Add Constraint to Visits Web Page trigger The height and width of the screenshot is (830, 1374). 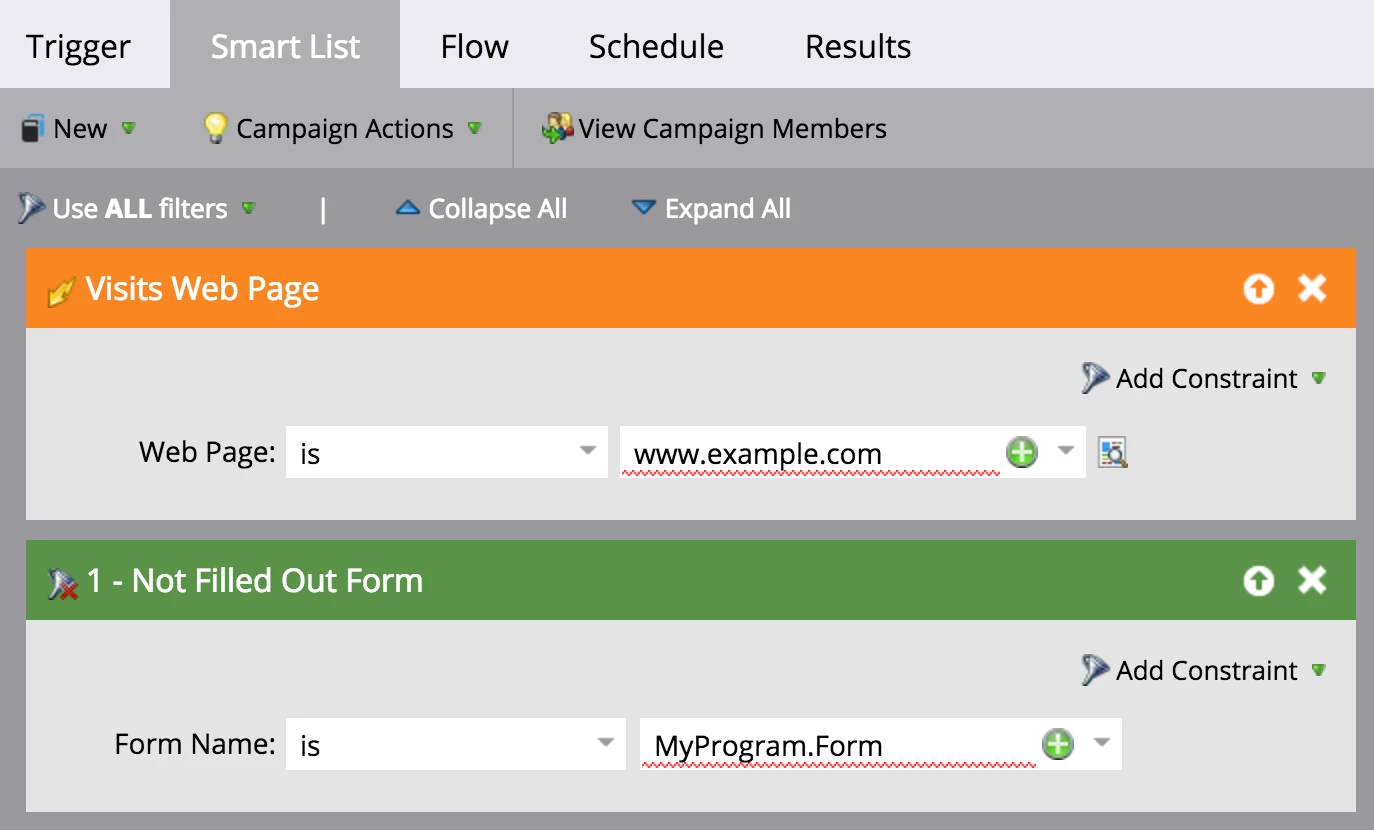pos(1205,379)
